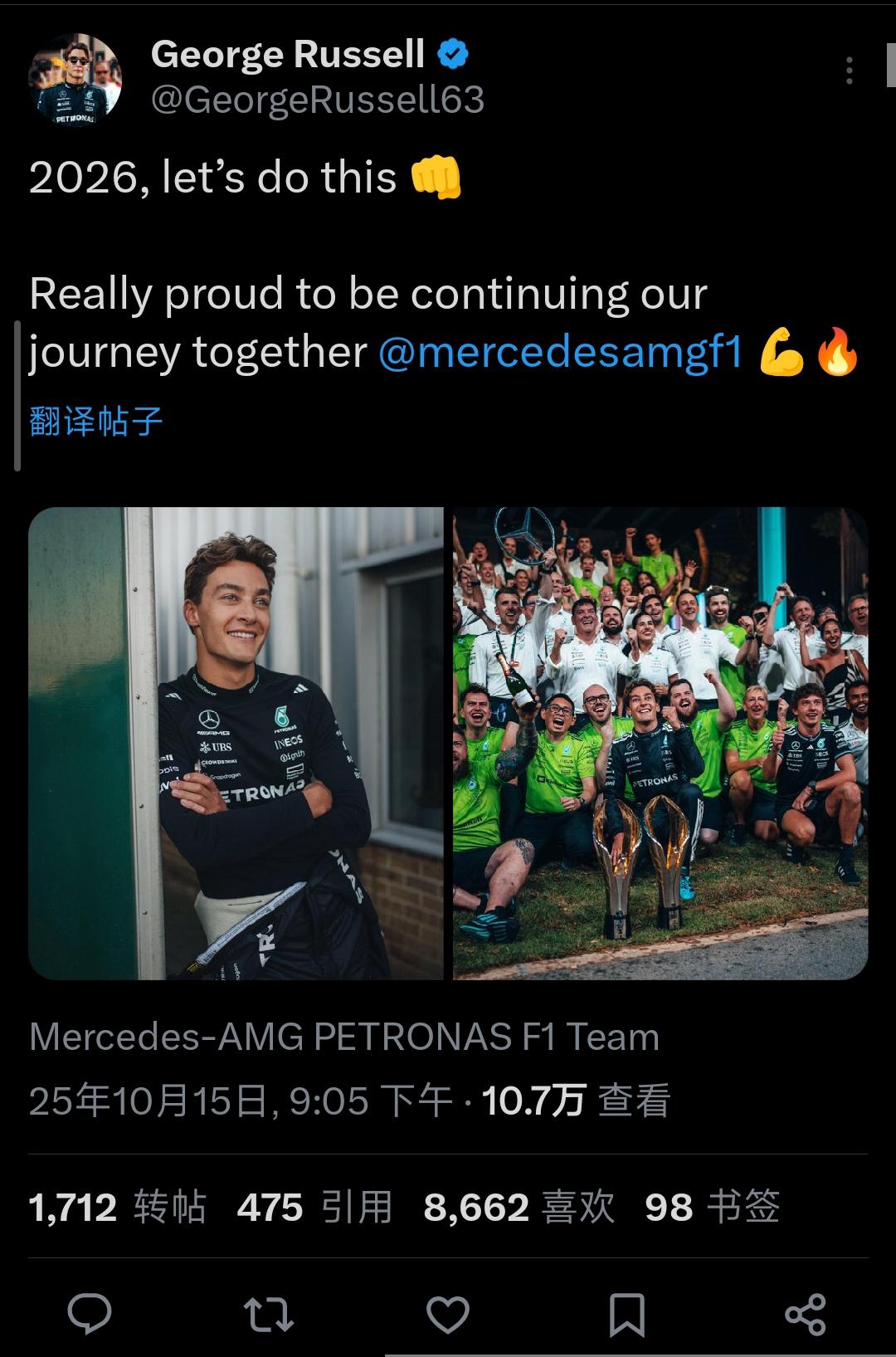Tap the 10.7万 查看 view count
This screenshot has height=1357, width=896.
coord(576,1101)
